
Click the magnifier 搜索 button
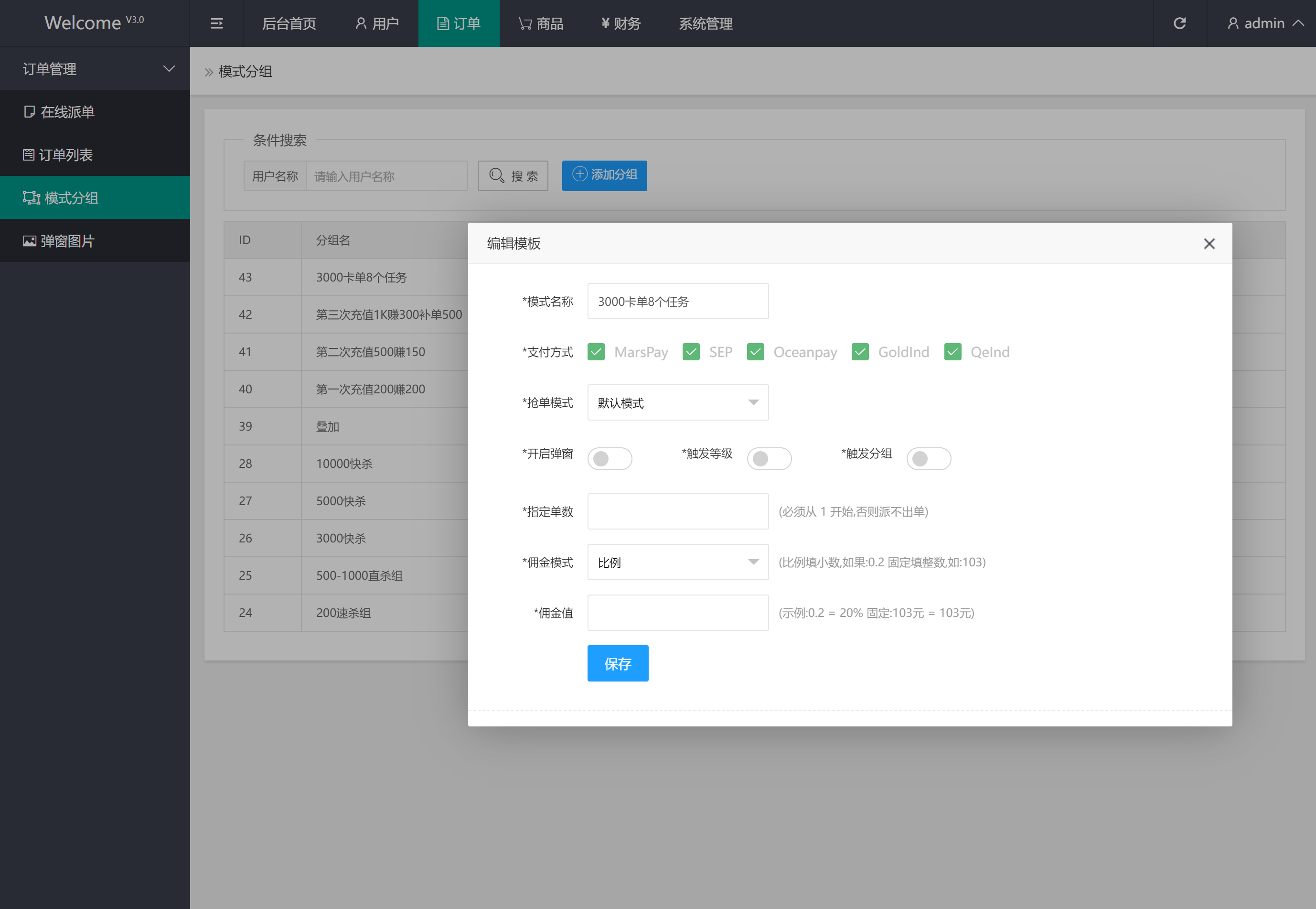tap(512, 175)
